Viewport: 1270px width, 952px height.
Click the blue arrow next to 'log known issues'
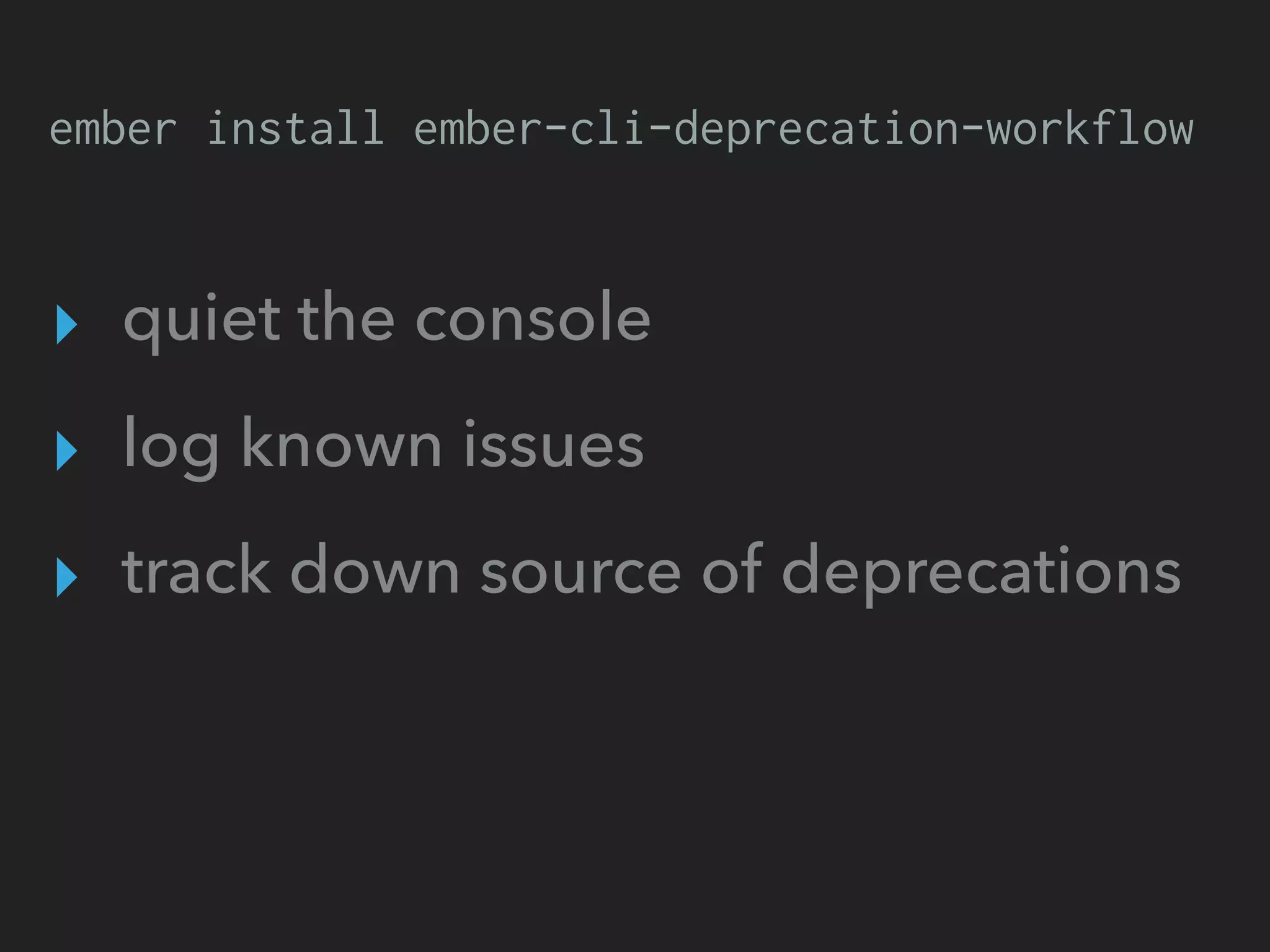tap(66, 451)
